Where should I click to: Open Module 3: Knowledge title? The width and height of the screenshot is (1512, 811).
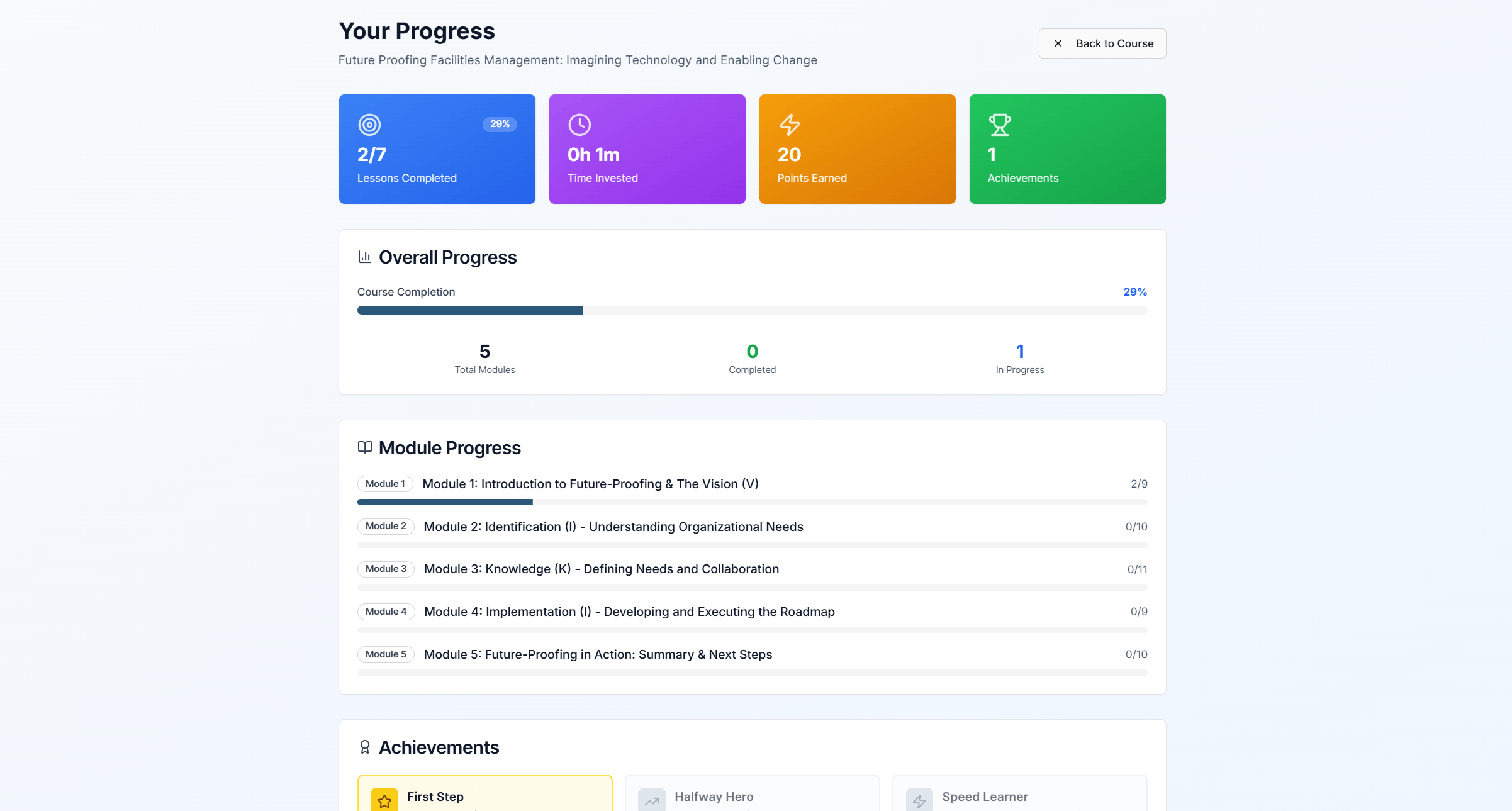click(601, 569)
